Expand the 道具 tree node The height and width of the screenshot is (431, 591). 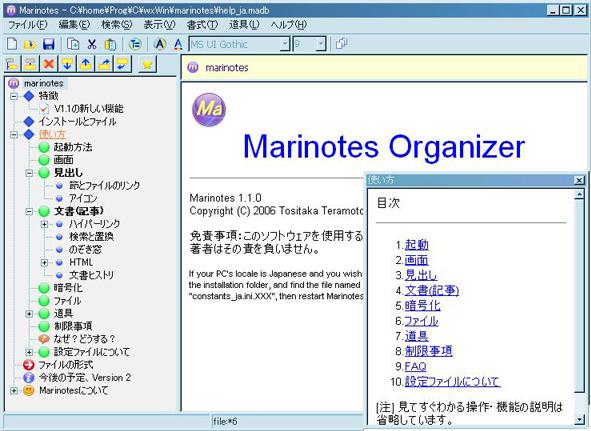pyautogui.click(x=29, y=314)
